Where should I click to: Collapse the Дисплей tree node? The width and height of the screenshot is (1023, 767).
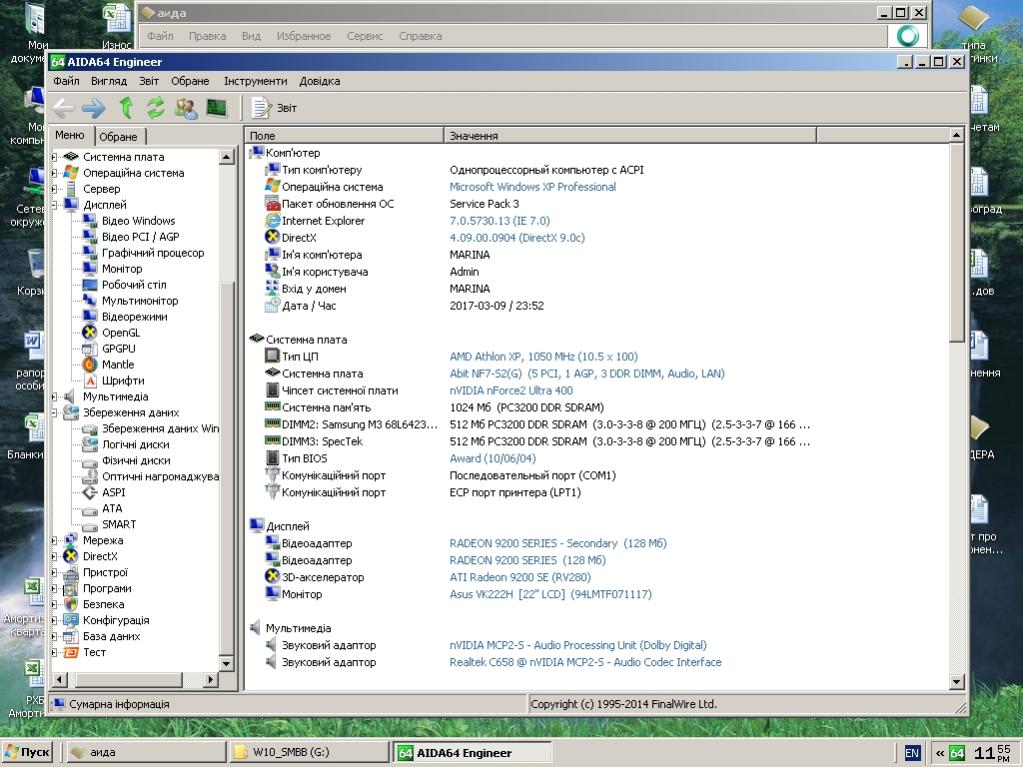click(x=54, y=205)
